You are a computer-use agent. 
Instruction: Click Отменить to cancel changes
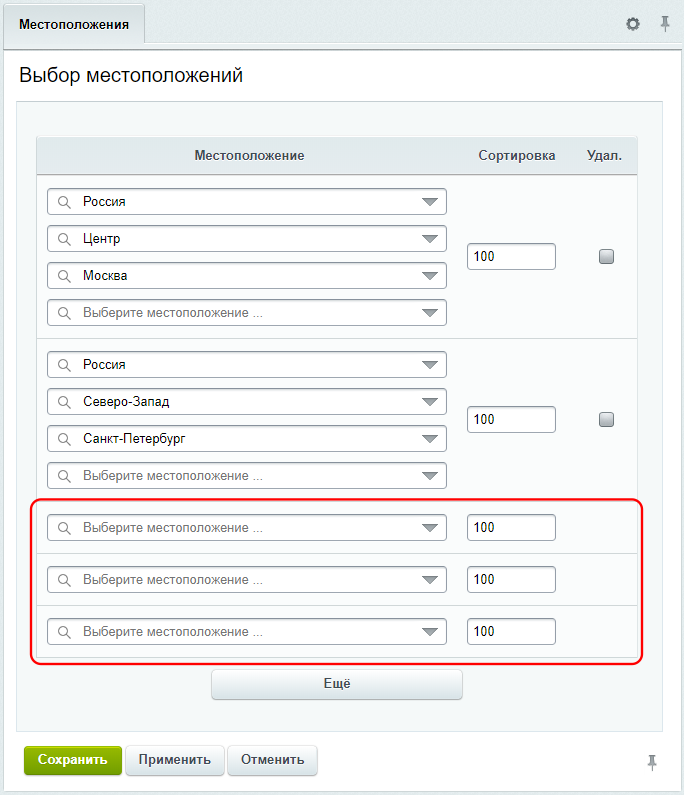(x=272, y=760)
